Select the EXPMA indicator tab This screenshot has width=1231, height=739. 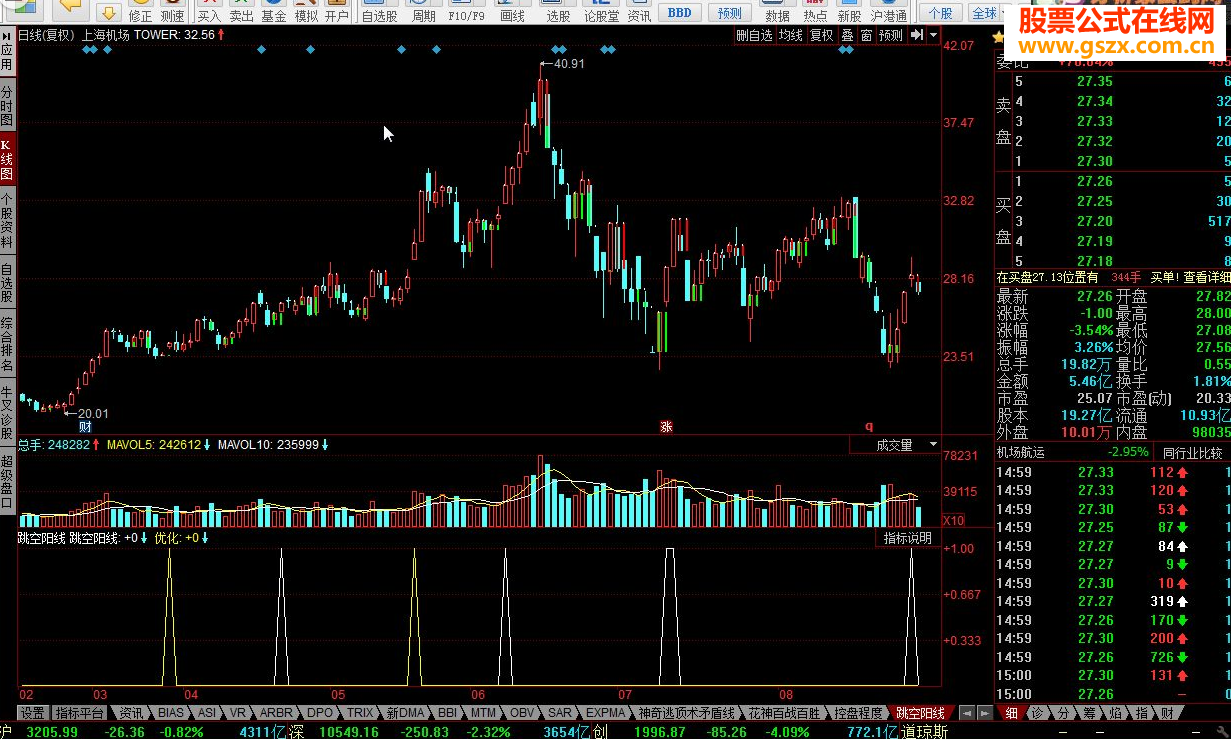pos(606,713)
